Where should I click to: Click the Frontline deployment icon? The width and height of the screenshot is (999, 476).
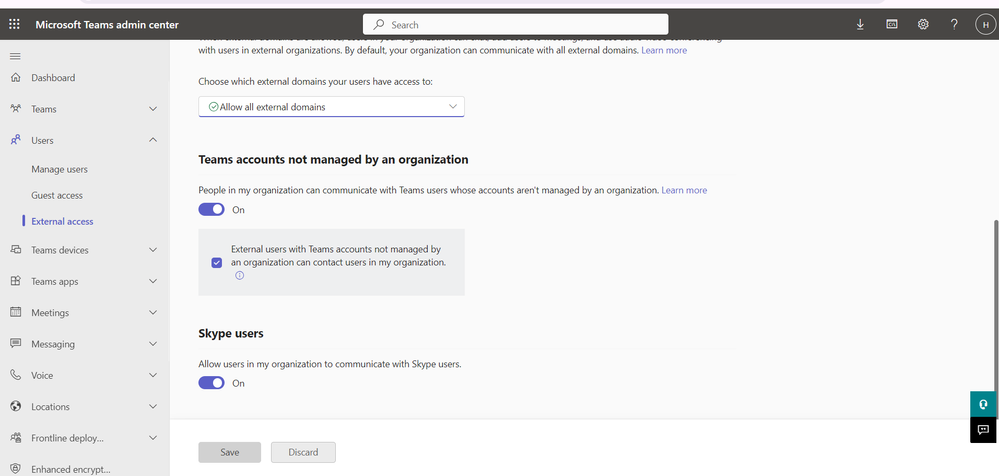[x=16, y=438]
